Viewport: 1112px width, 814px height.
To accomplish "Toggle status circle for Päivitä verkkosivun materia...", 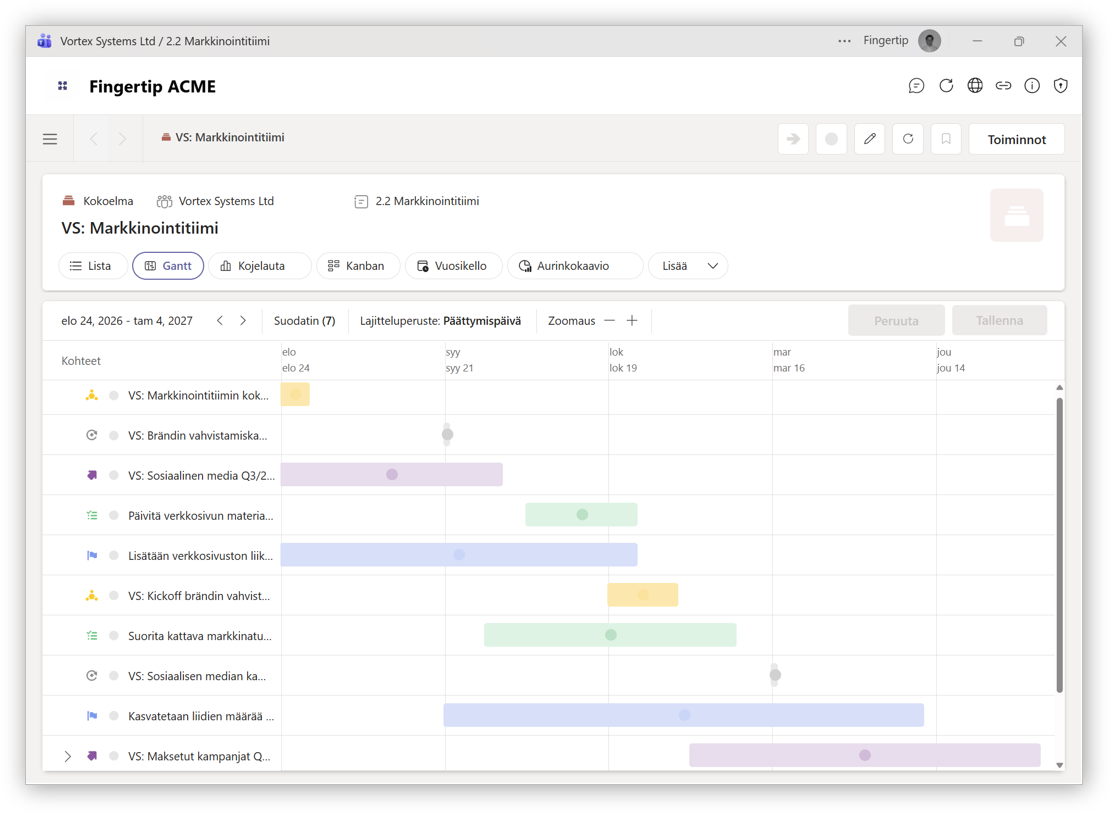I will pyautogui.click(x=114, y=516).
